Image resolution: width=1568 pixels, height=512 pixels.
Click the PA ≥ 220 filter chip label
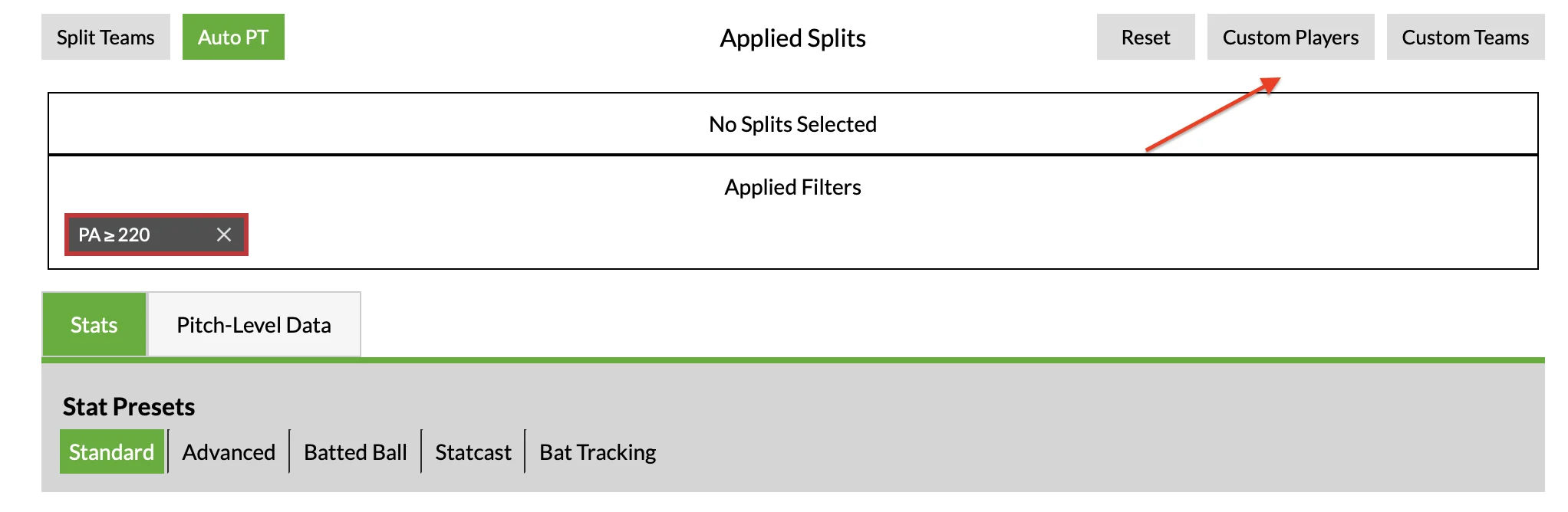click(114, 235)
